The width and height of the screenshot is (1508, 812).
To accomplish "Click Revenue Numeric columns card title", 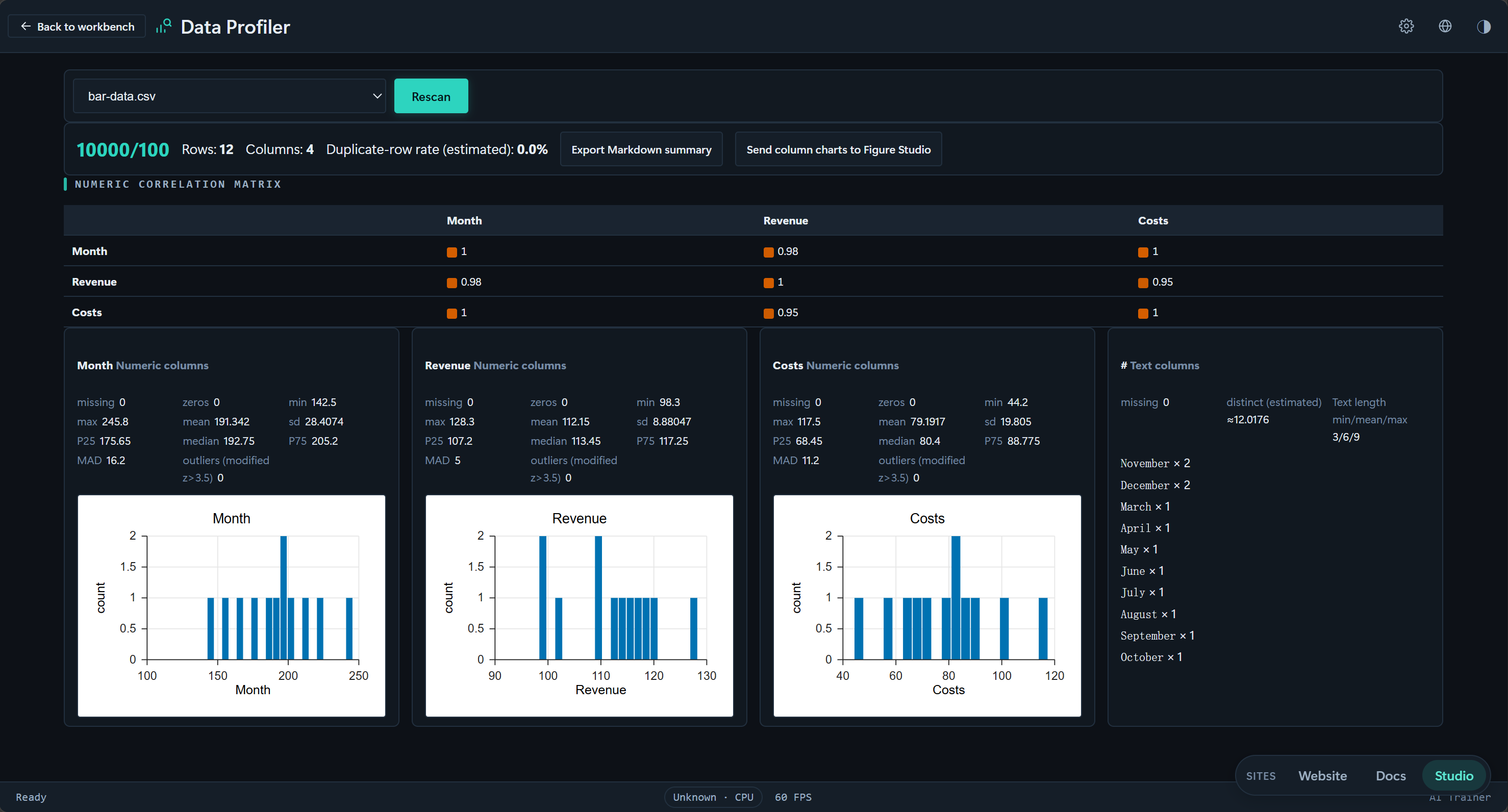I will pos(495,365).
